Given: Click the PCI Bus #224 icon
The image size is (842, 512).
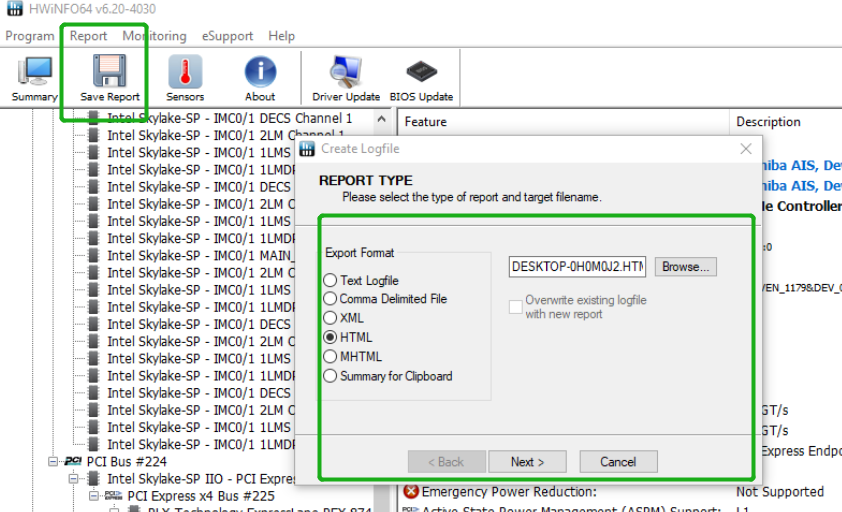Looking at the screenshot, I should 73,461.
